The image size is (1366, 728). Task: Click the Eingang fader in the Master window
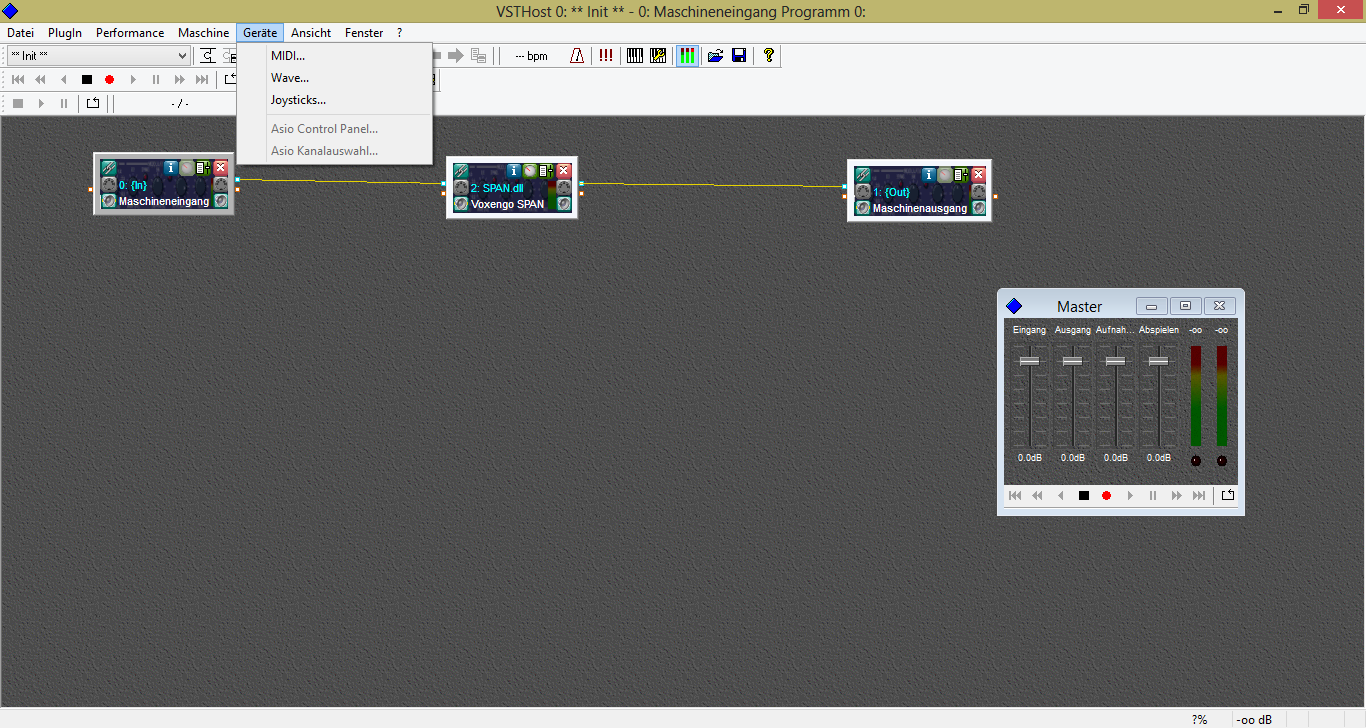(1029, 361)
